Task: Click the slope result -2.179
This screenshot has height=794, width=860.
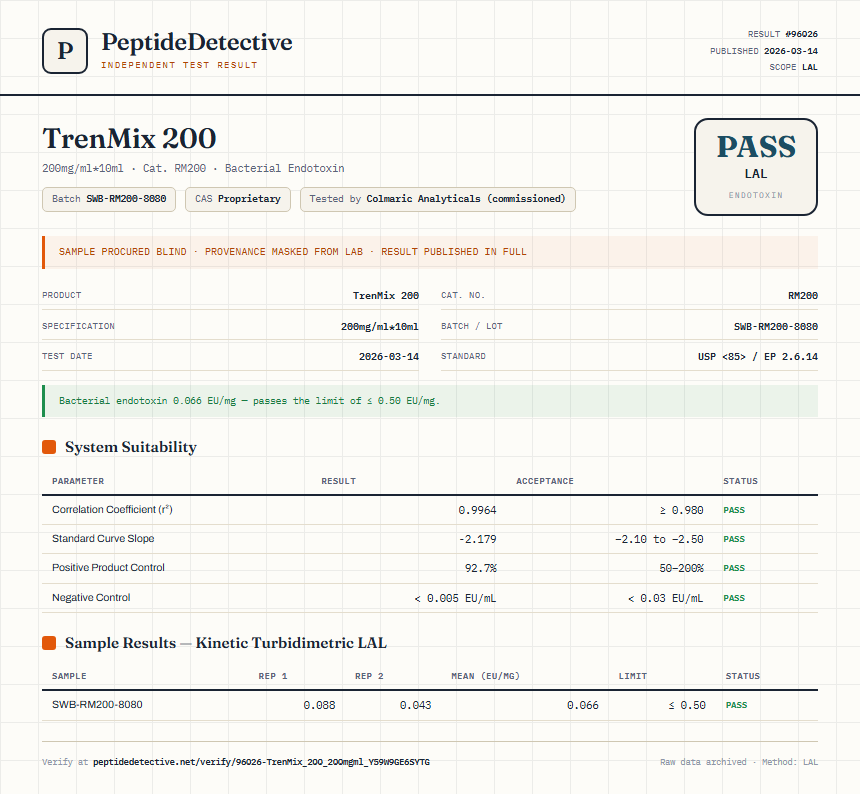Action: click(x=477, y=540)
